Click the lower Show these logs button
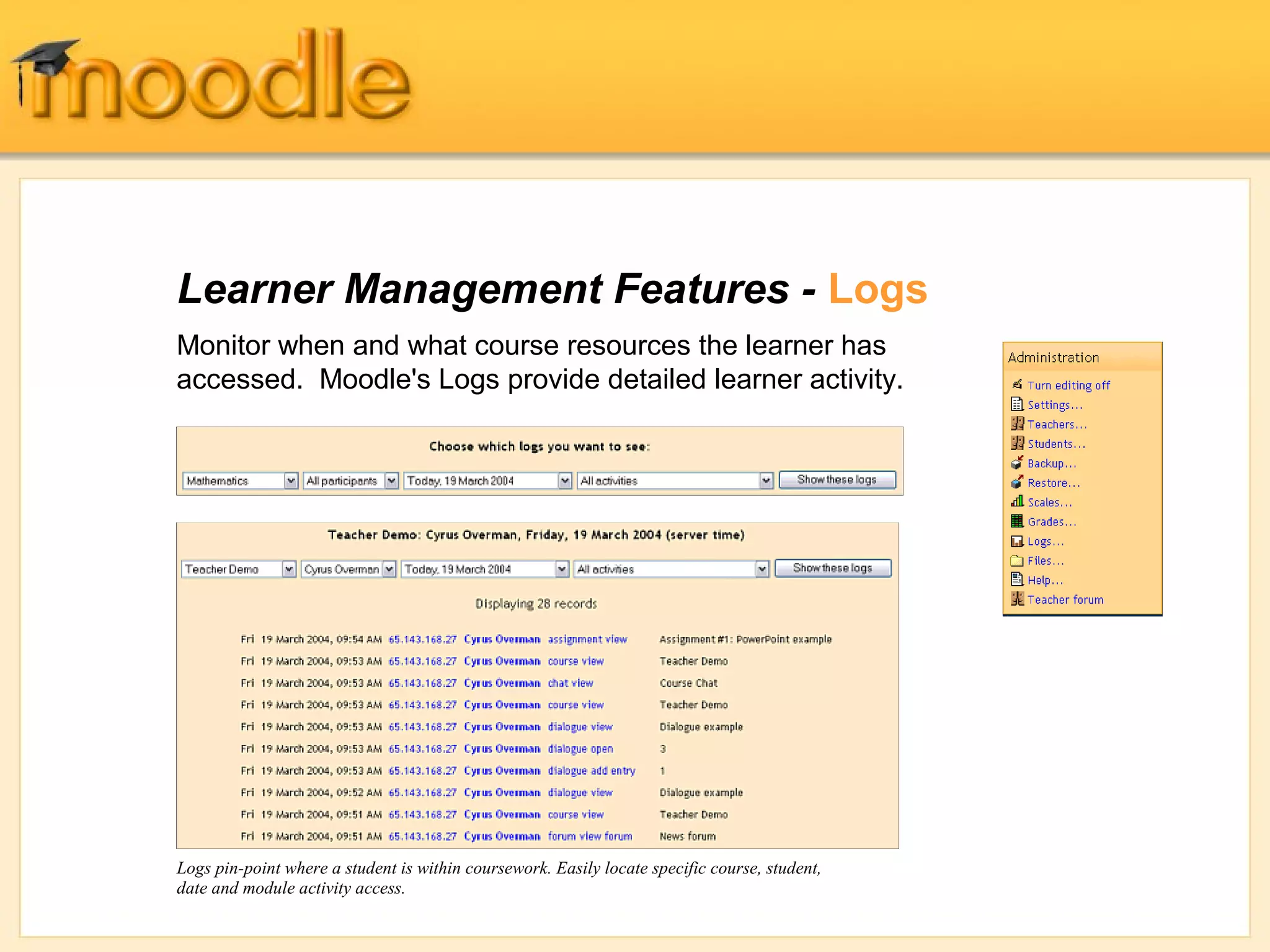 click(833, 568)
